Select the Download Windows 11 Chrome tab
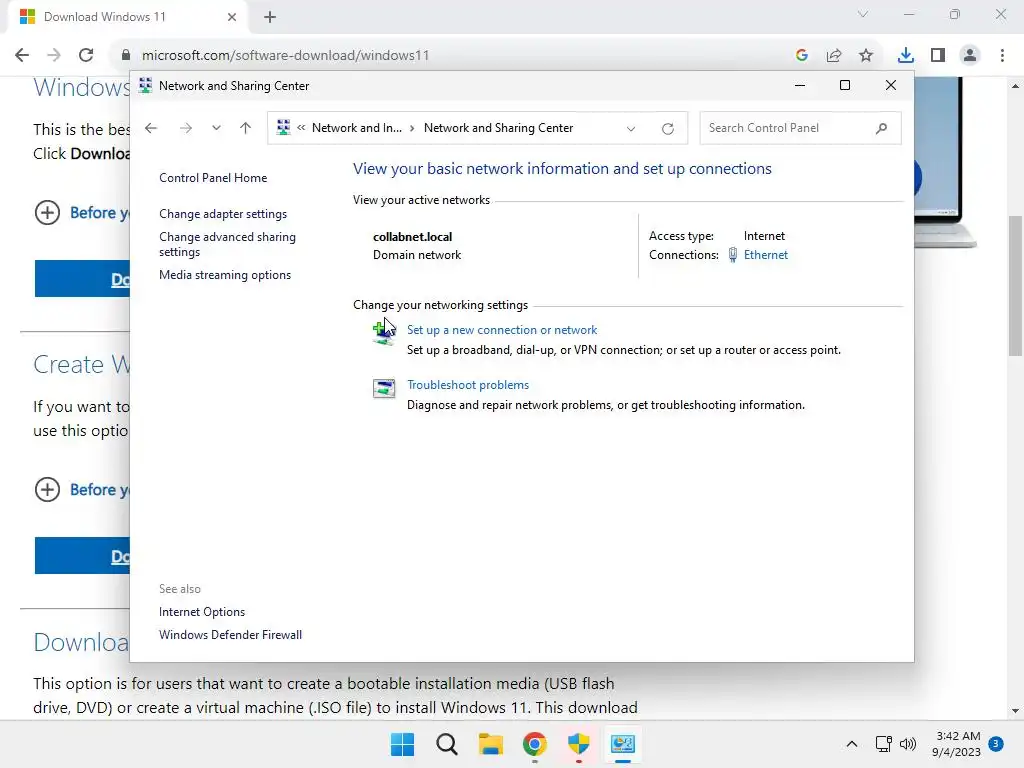This screenshot has height=768, width=1024. pyautogui.click(x=127, y=17)
